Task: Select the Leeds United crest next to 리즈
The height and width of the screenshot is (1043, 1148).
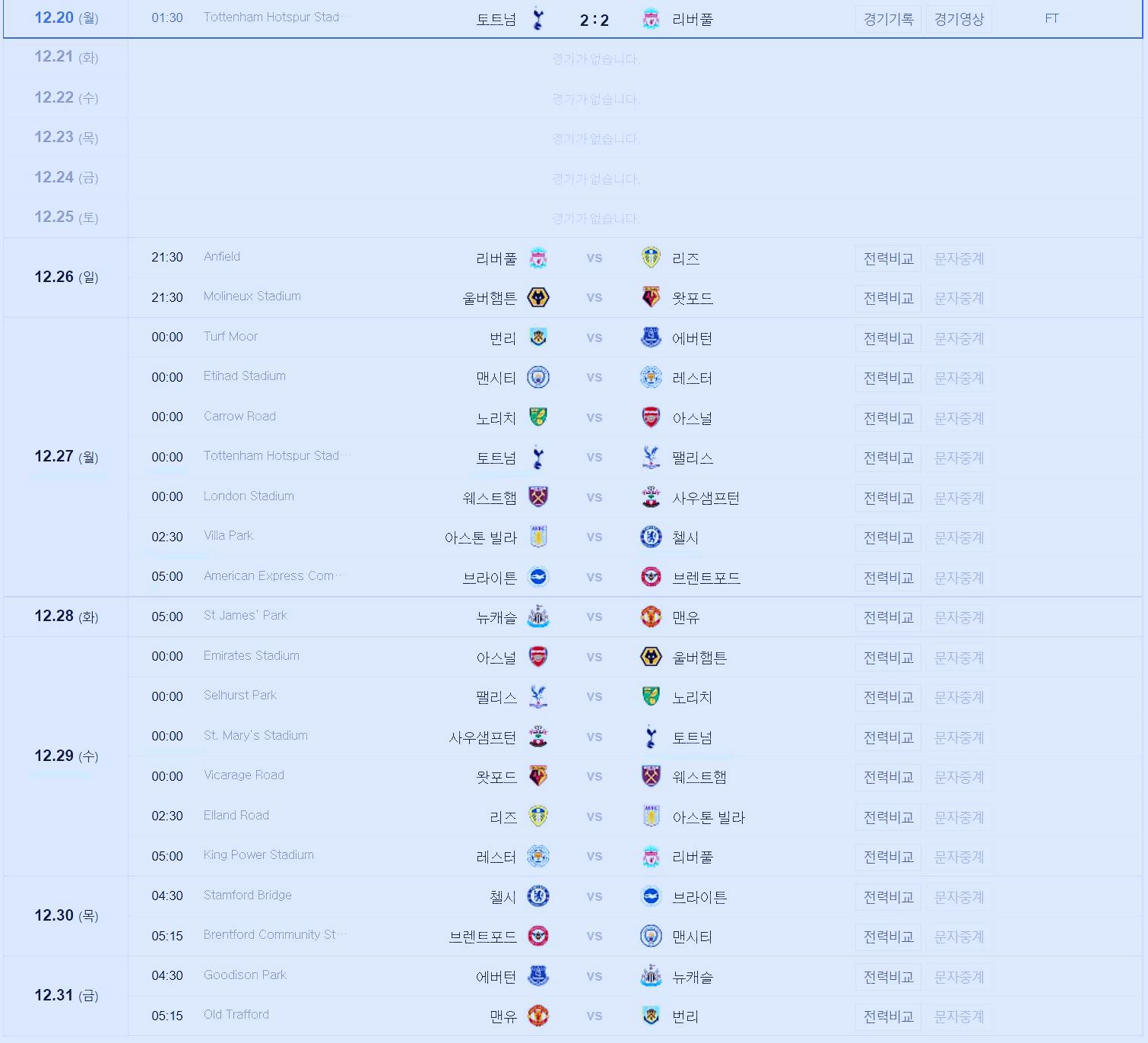Action: [650, 258]
